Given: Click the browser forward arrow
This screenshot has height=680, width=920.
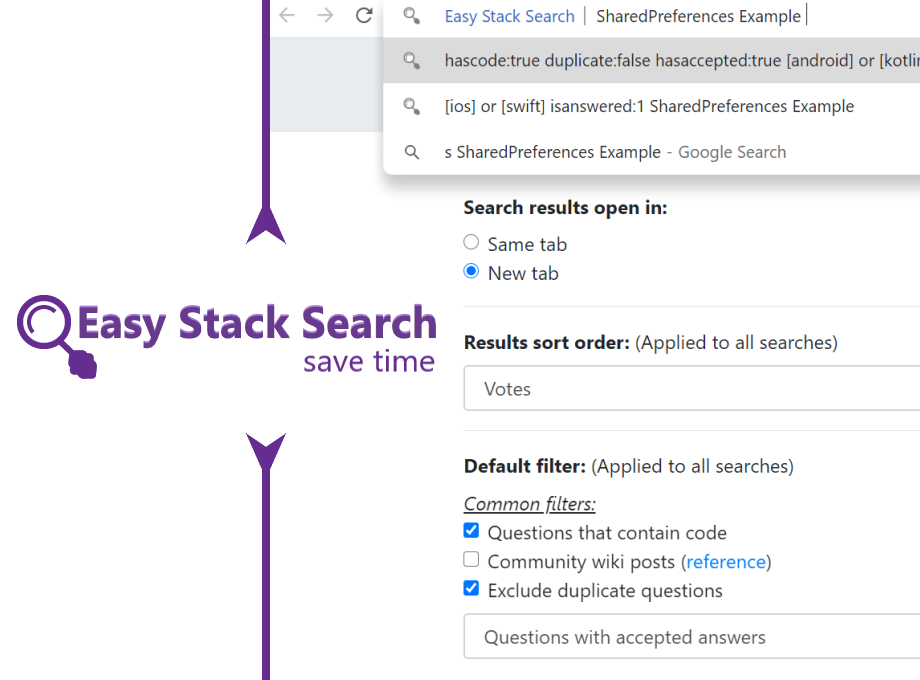Looking at the screenshot, I should [x=325, y=15].
